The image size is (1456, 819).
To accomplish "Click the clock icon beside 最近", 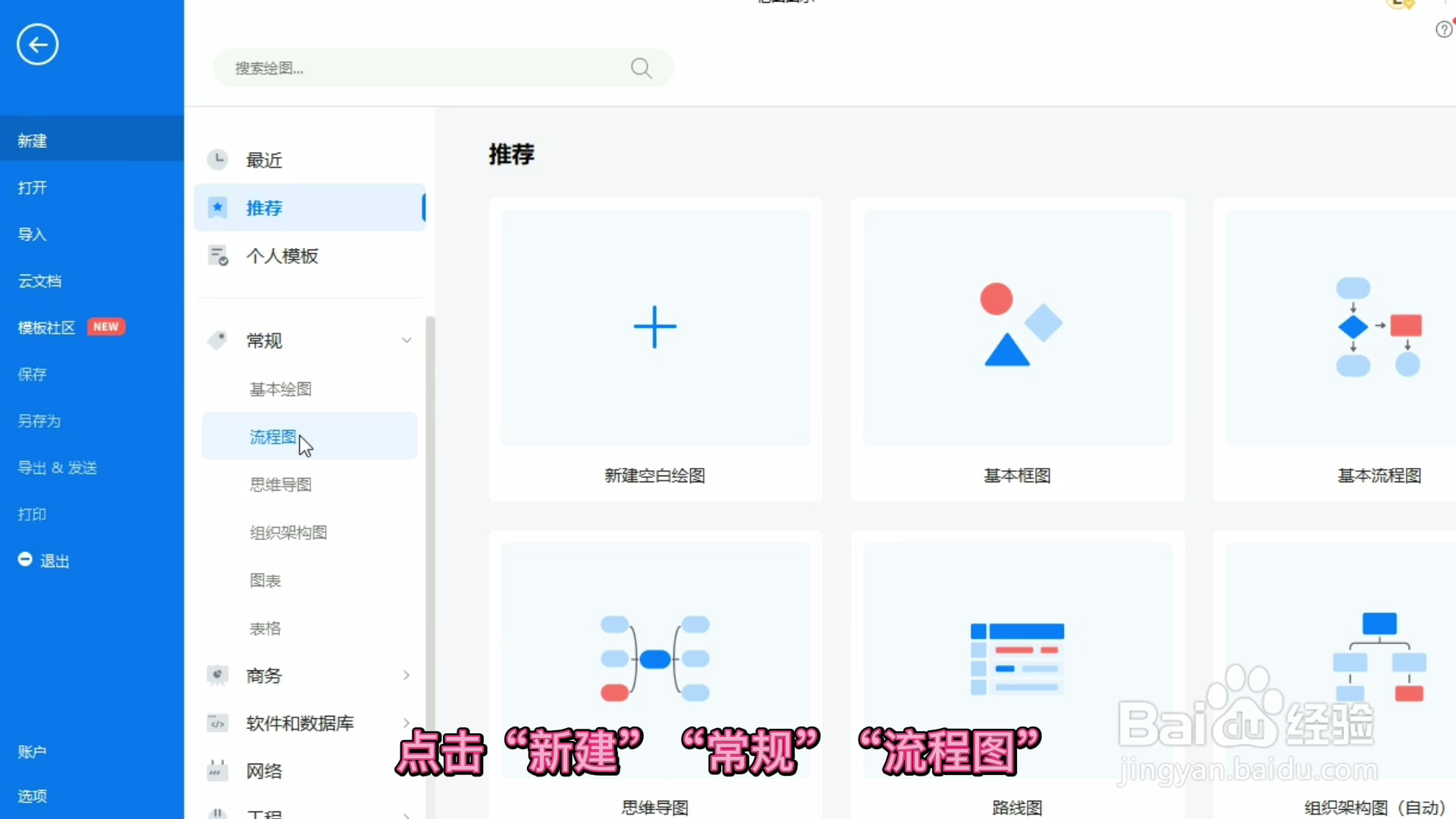I will 218,159.
